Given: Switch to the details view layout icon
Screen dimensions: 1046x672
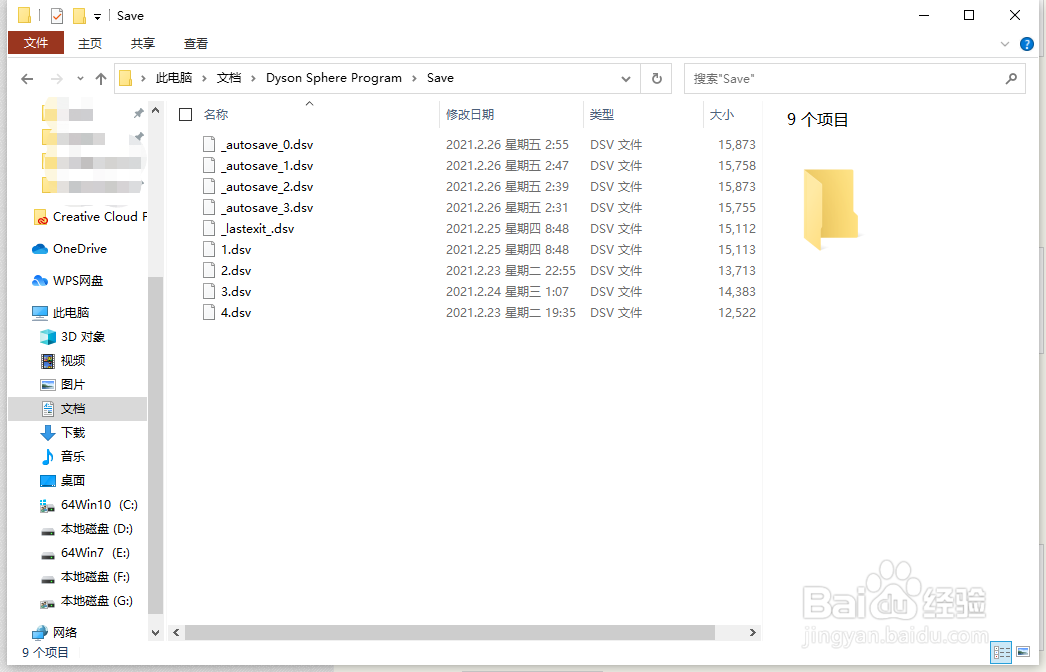Looking at the screenshot, I should coord(1001,653).
